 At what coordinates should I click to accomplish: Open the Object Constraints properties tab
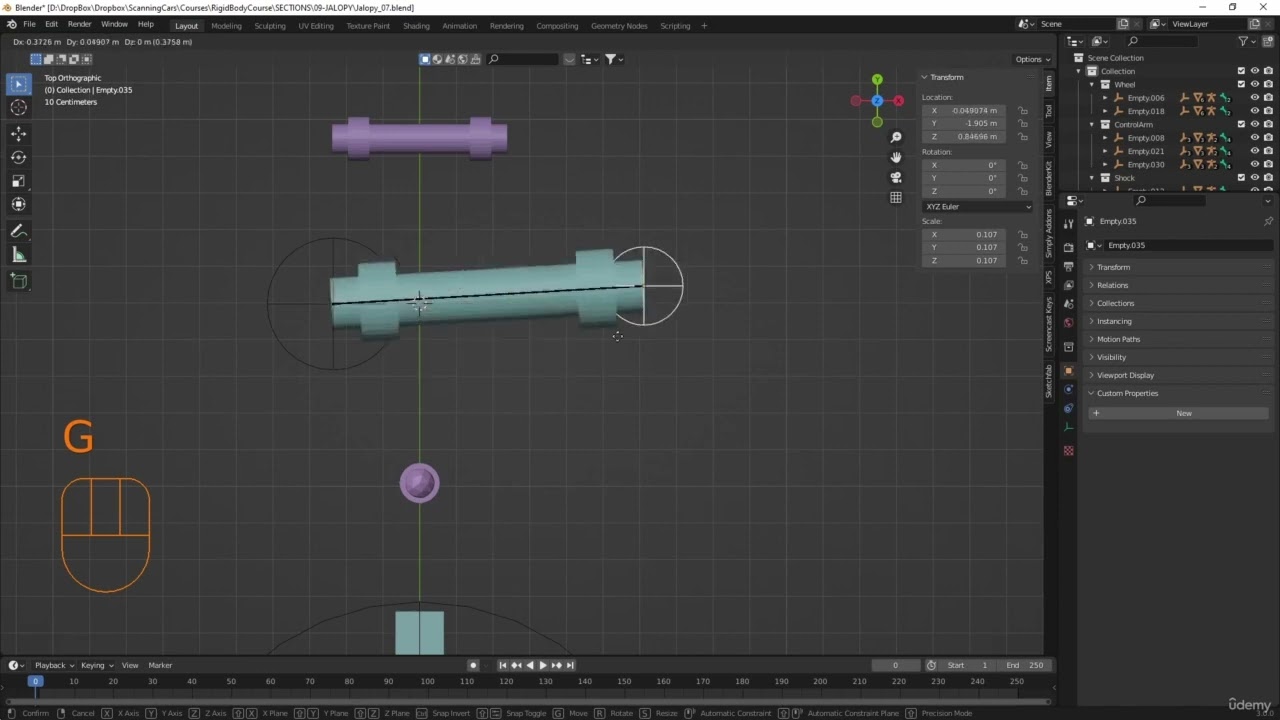(1068, 408)
